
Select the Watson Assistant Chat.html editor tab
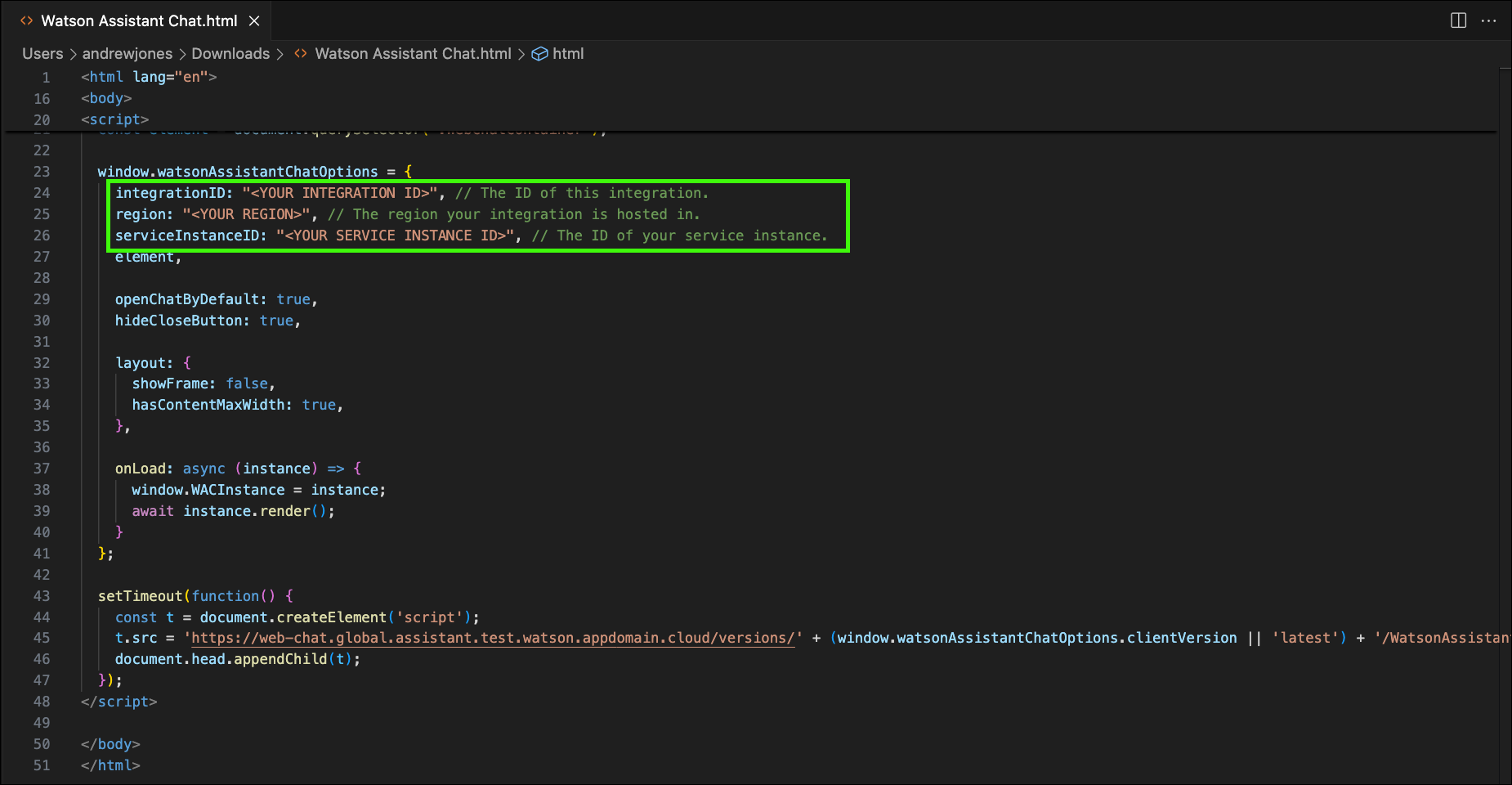(139, 21)
